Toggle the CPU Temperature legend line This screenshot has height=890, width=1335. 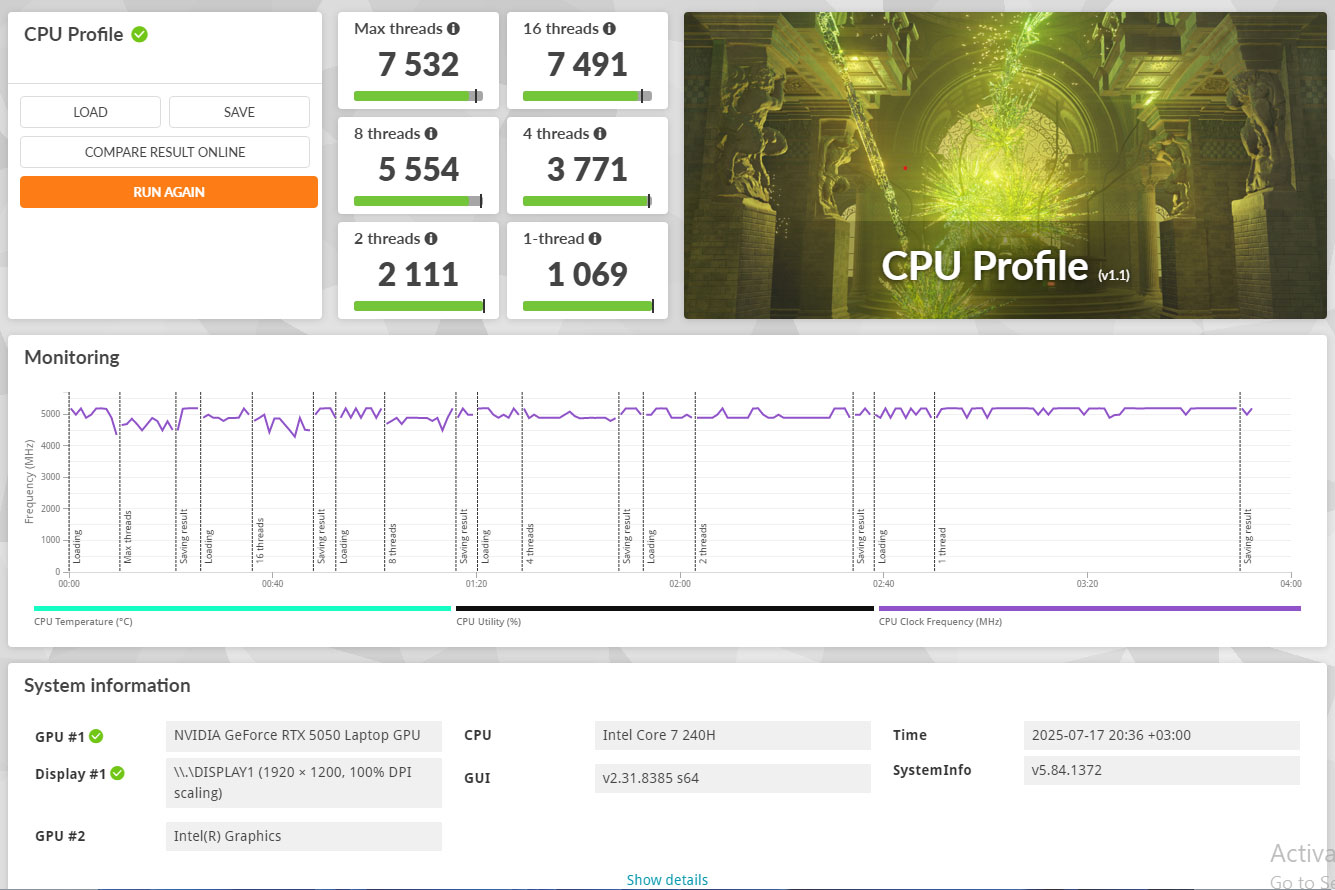pos(242,608)
